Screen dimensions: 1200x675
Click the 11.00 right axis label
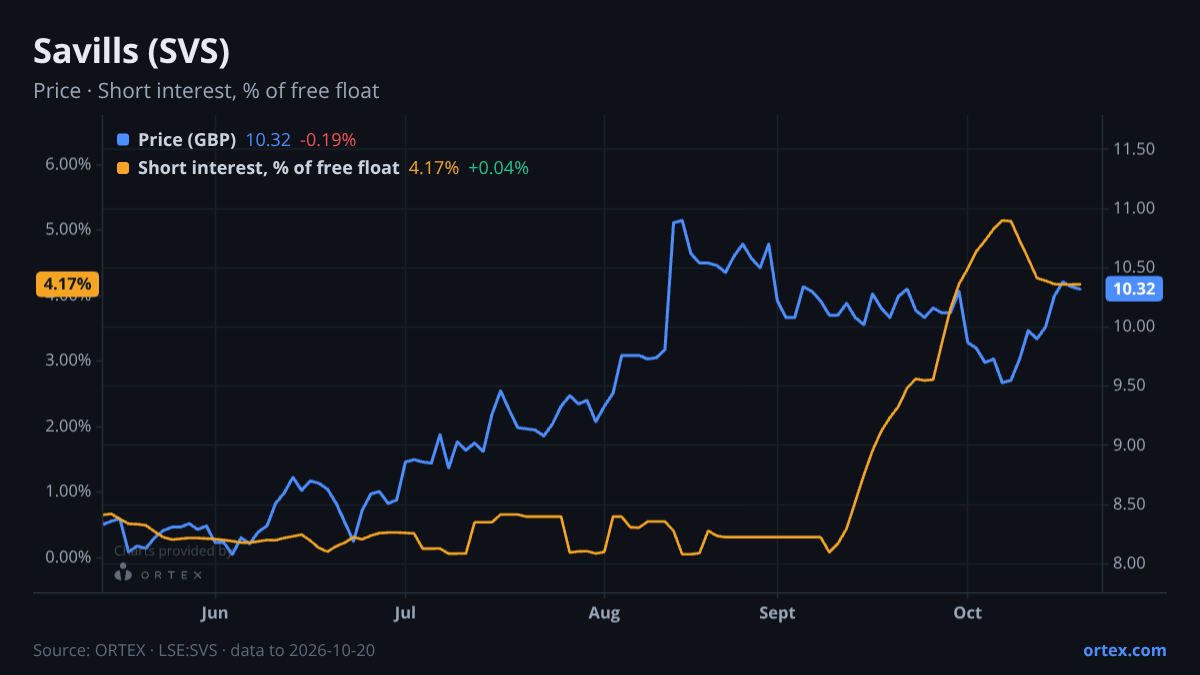(1134, 208)
